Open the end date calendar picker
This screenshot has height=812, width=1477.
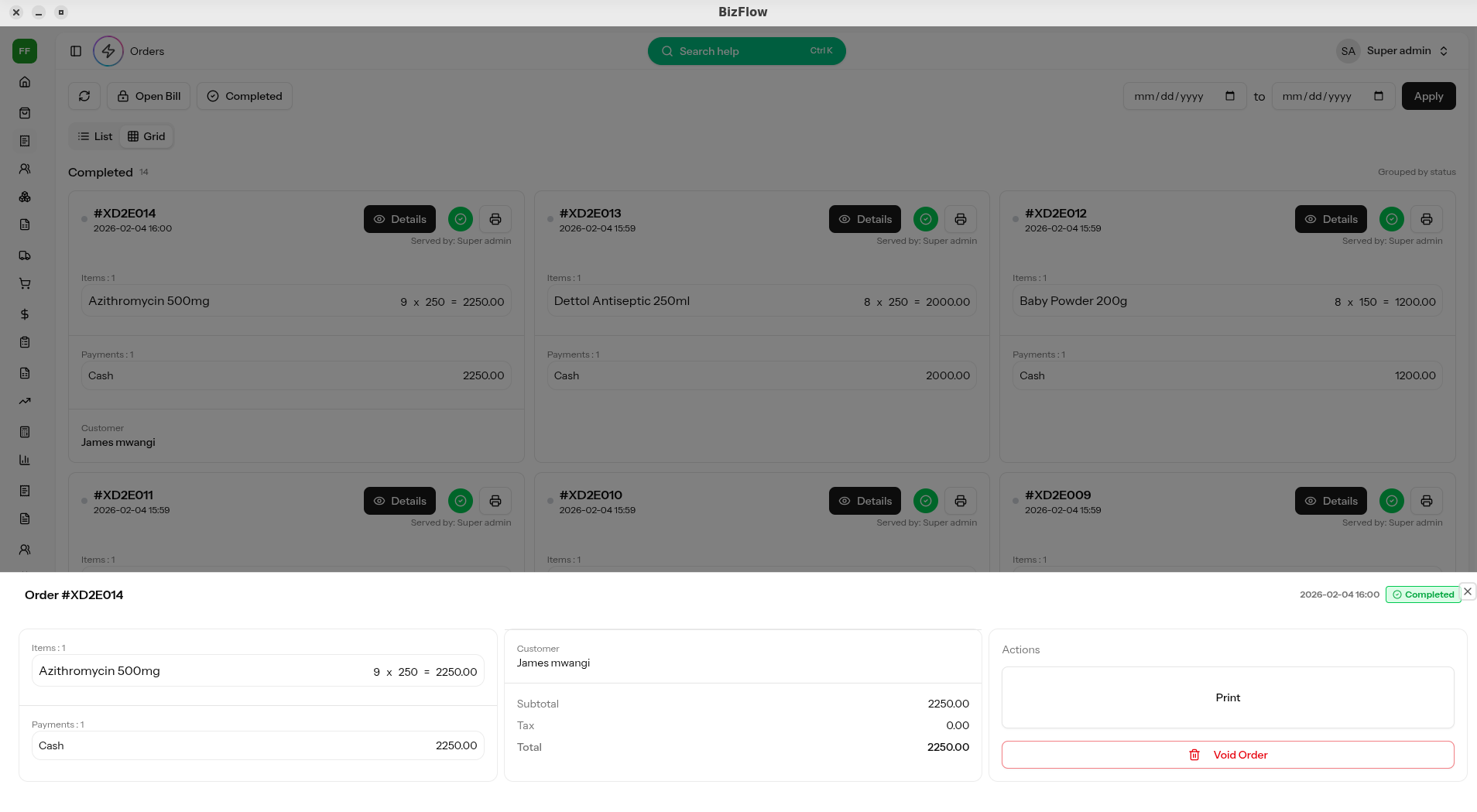tap(1378, 96)
